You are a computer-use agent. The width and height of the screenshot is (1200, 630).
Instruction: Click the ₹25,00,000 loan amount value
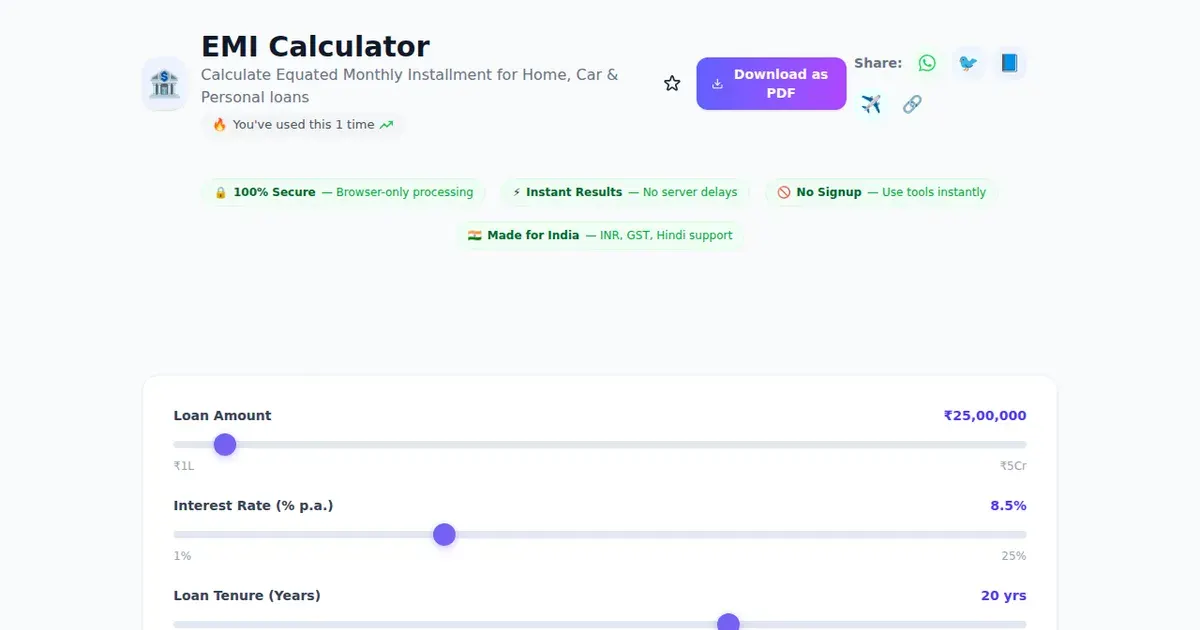pyautogui.click(x=985, y=416)
